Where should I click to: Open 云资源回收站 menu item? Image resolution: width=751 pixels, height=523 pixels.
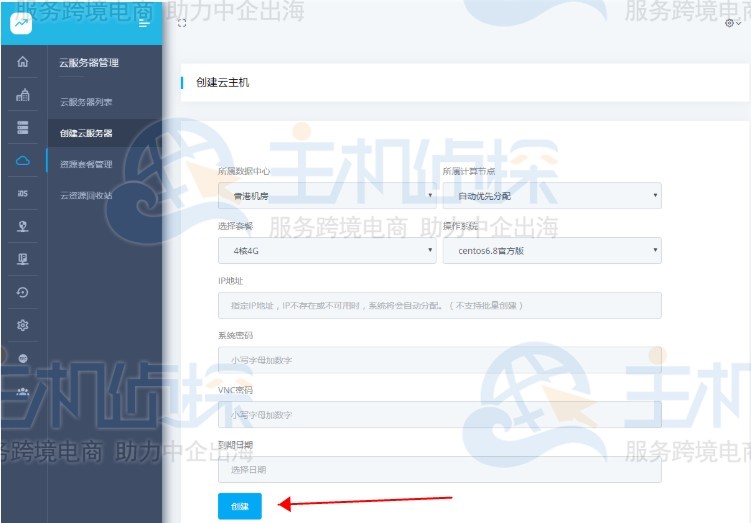[86, 195]
